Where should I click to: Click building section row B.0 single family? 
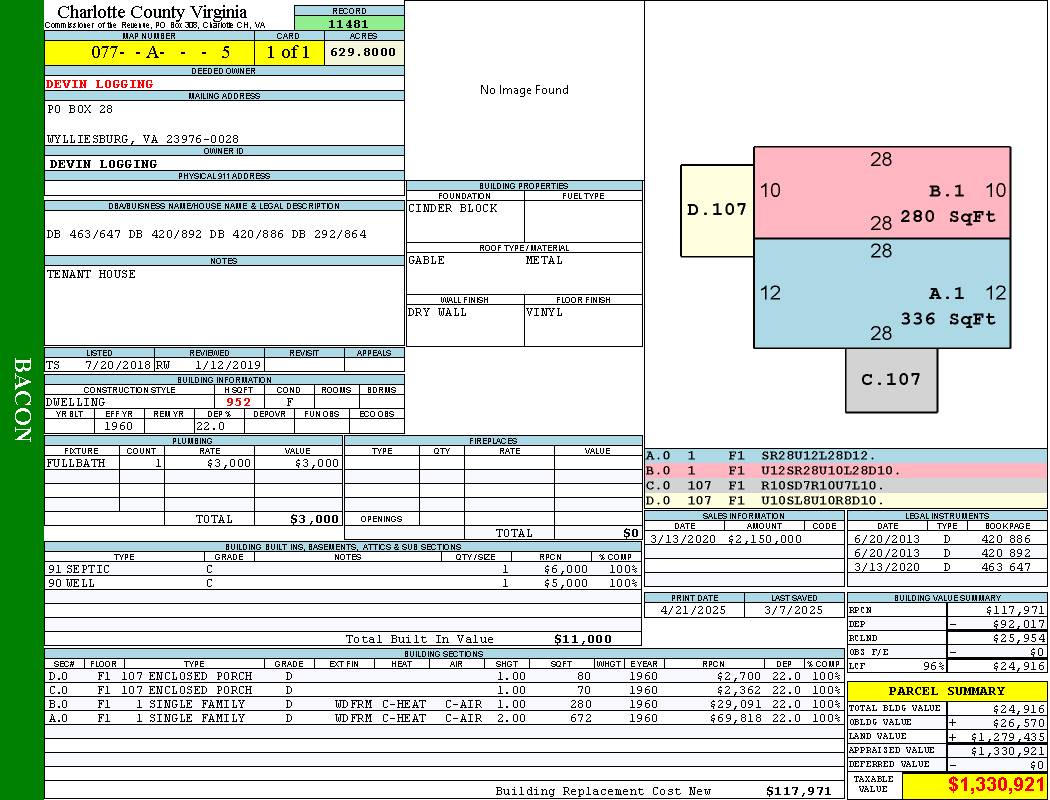pos(444,704)
